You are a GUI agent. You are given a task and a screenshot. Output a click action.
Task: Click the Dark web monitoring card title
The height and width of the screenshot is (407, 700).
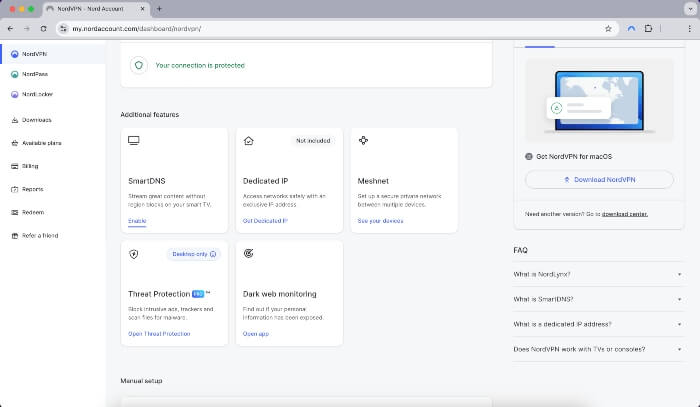[x=279, y=294]
